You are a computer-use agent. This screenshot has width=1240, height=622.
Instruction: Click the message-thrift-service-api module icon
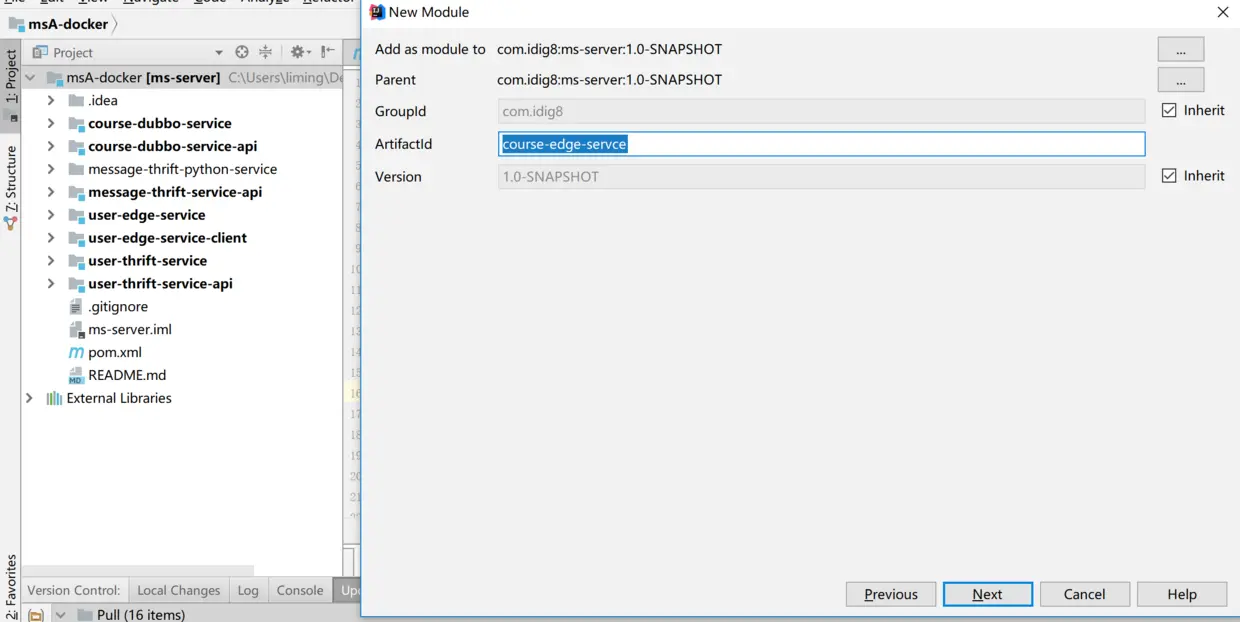coord(76,192)
